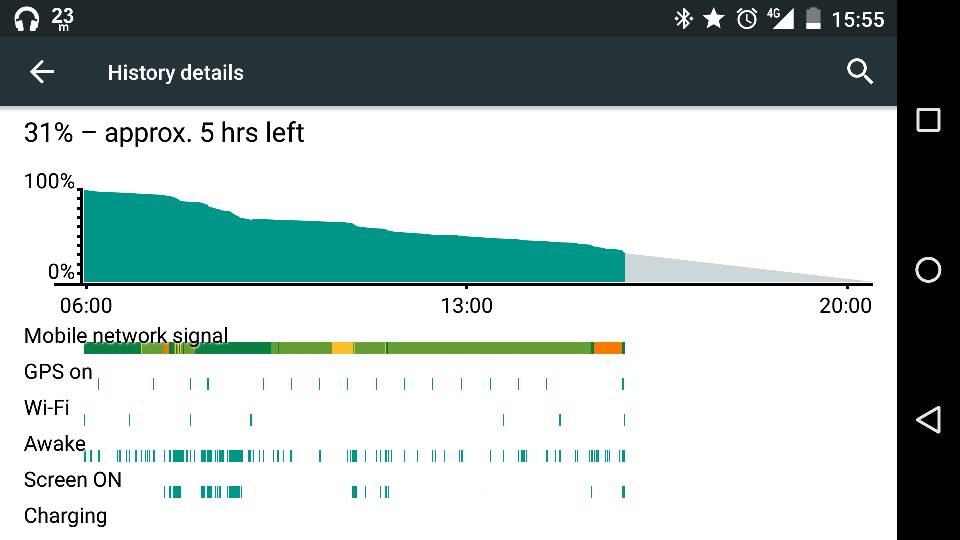Open recent apps with square button
Image resolution: width=960 pixels, height=540 pixels.
928,120
